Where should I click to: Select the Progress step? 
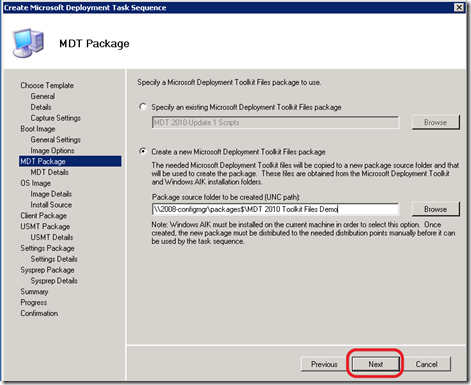coord(33,302)
